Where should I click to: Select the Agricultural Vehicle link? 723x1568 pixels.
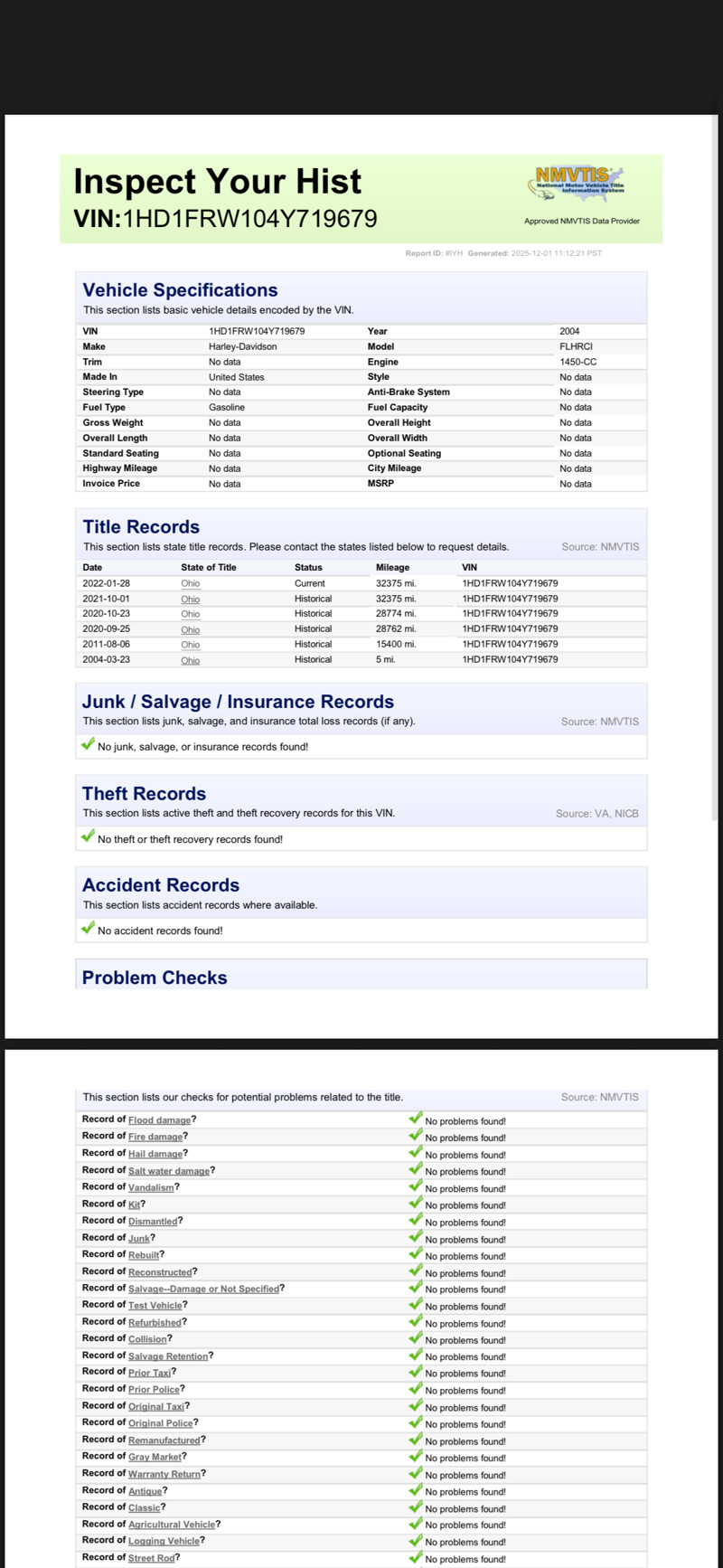[172, 1525]
